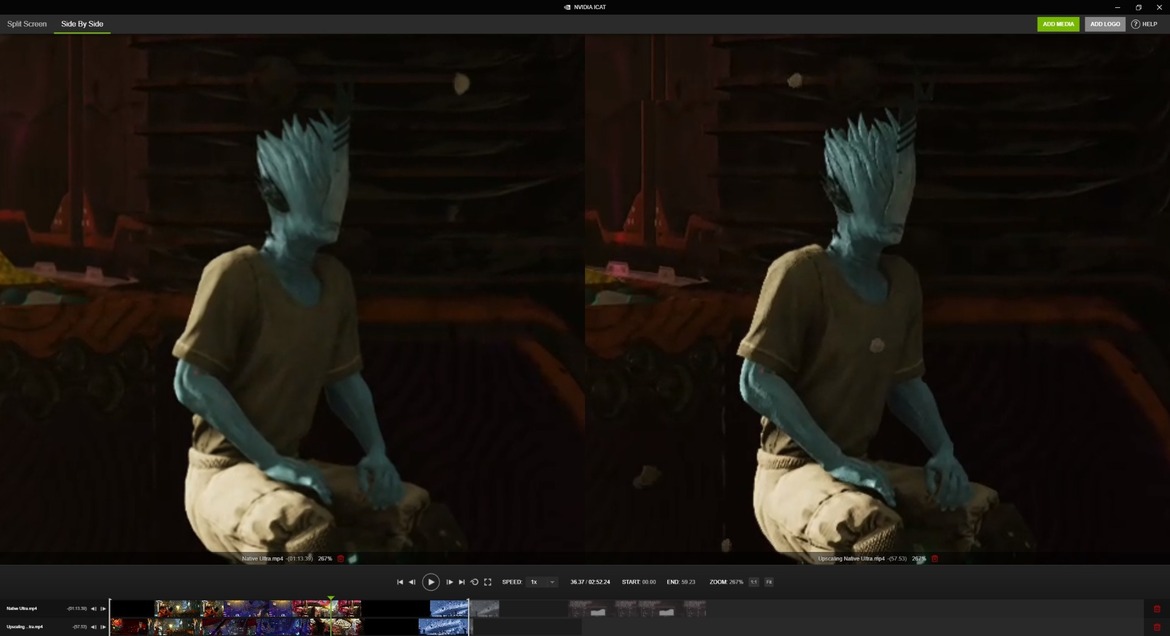
Task: Open the SPEED 1x dropdown
Action: point(542,582)
